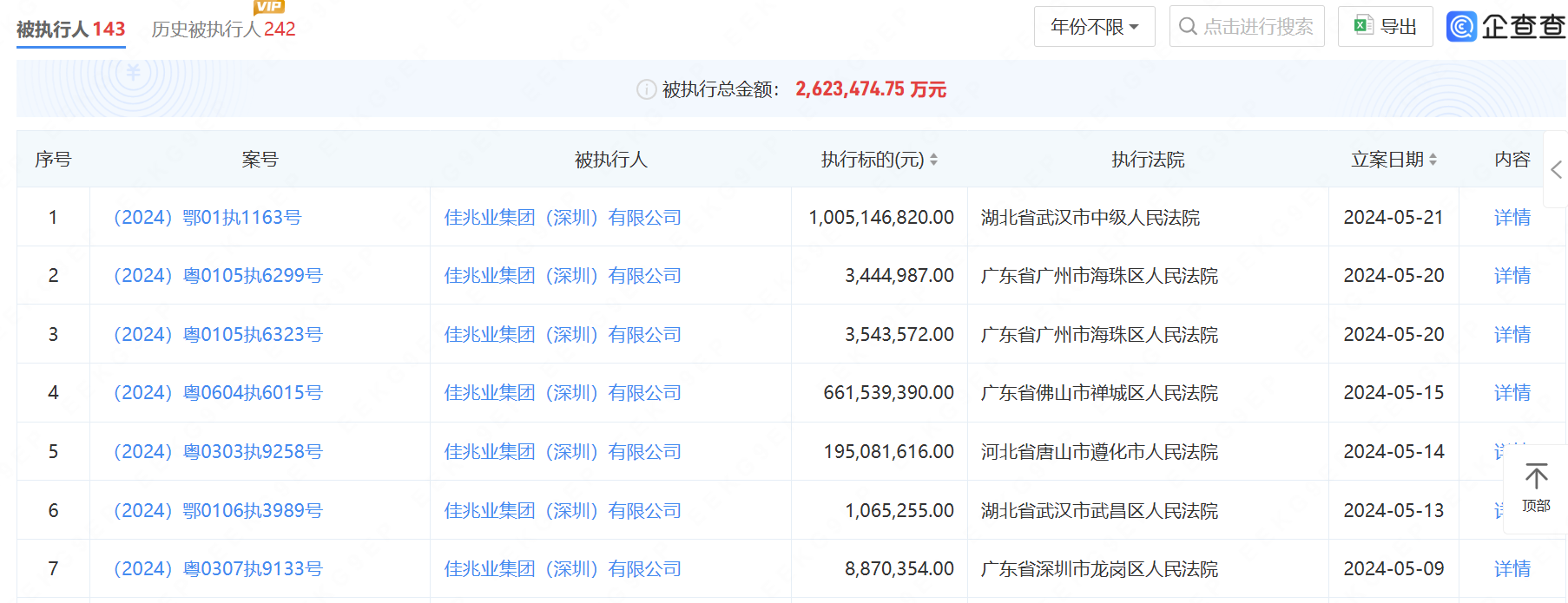Screen dimensions: 1568x603
Task: Click the collapse arrow beside 内容 column
Action: point(1556,169)
